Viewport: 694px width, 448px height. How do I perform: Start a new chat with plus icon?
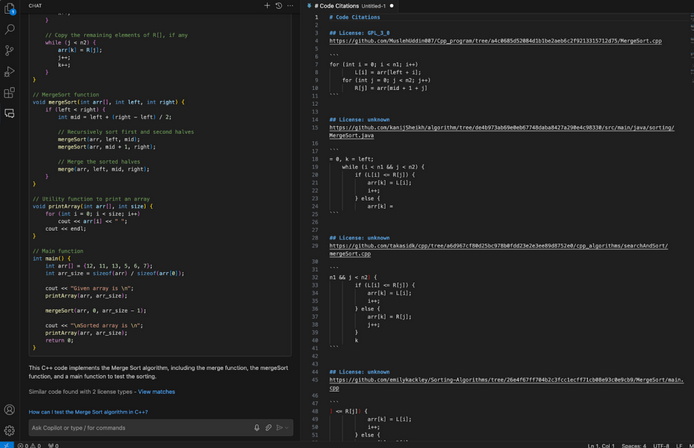pos(266,6)
